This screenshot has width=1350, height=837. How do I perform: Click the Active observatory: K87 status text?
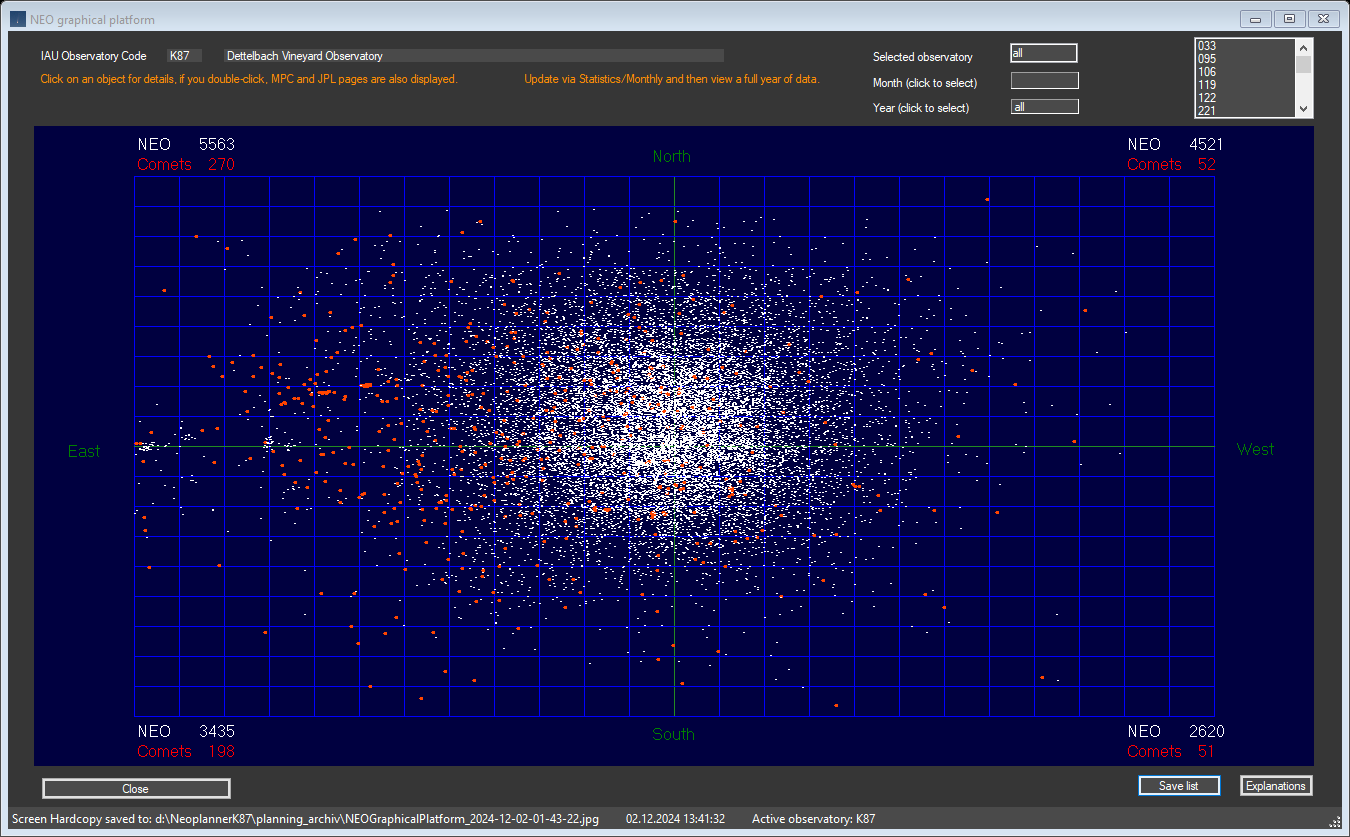point(813,819)
